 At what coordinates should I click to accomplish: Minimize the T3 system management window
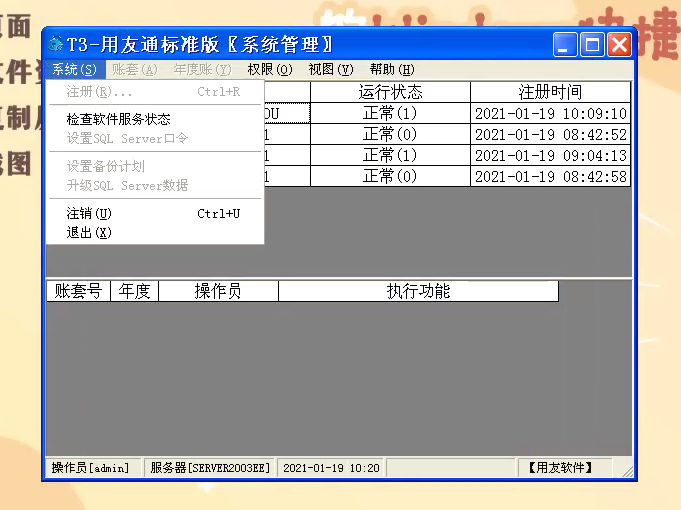click(x=565, y=44)
